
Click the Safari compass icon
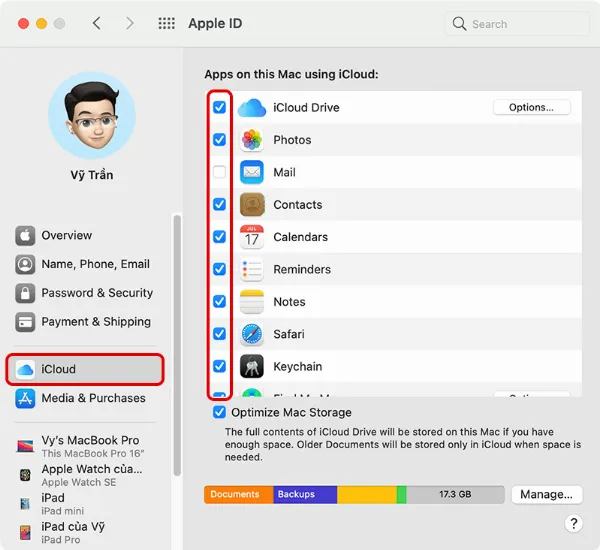pos(252,334)
